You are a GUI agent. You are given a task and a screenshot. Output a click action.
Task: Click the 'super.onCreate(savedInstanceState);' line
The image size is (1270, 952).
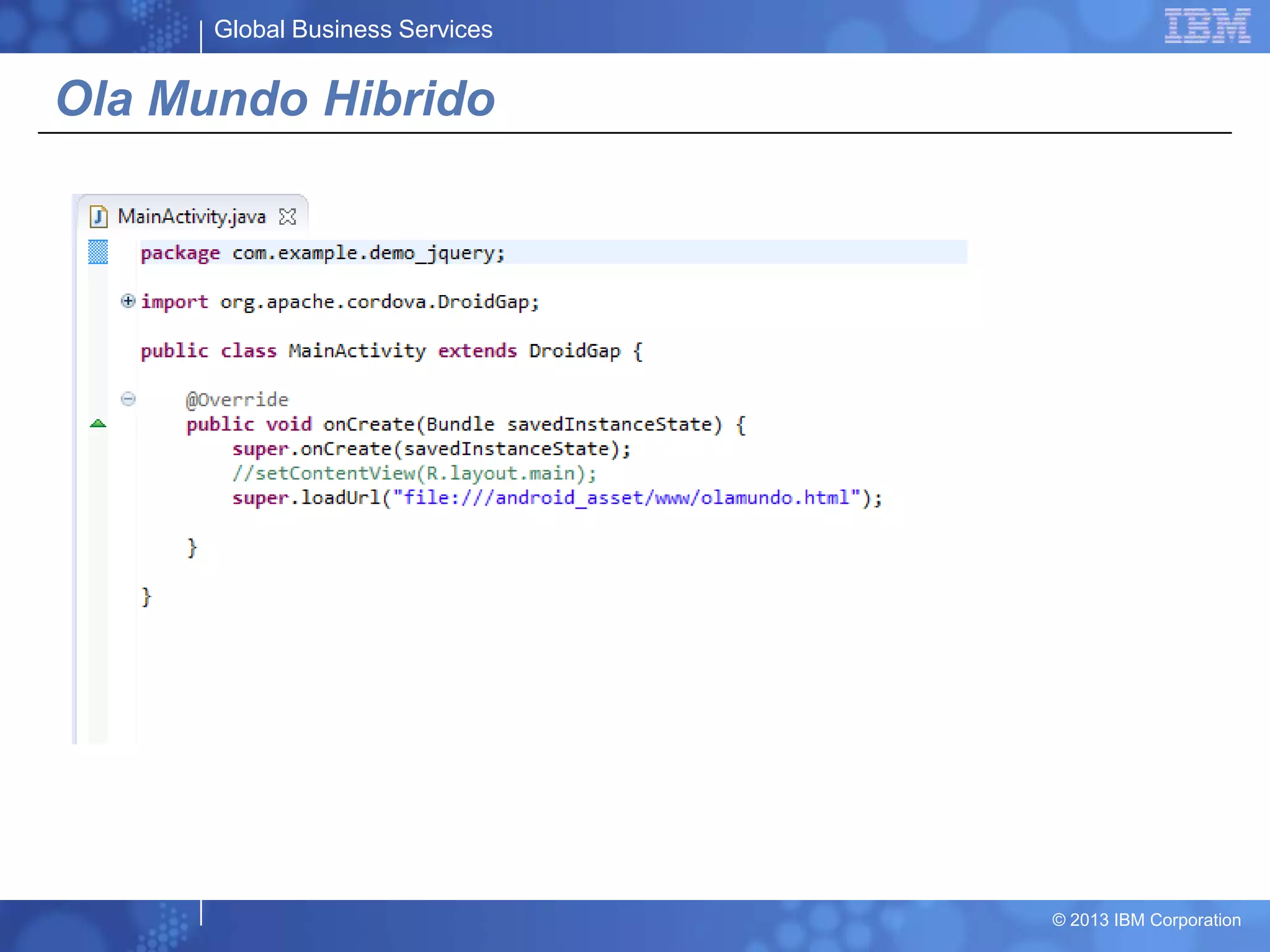coord(432,449)
